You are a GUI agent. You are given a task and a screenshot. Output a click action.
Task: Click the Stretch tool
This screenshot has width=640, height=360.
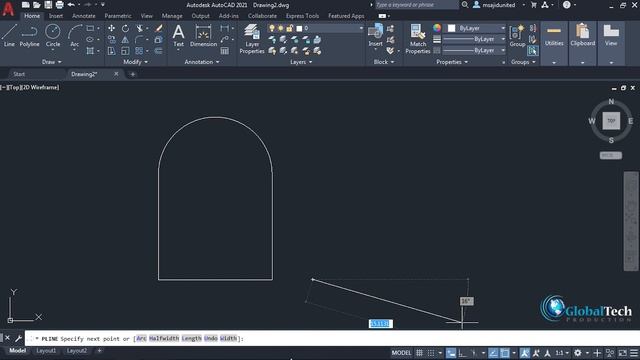tap(111, 51)
